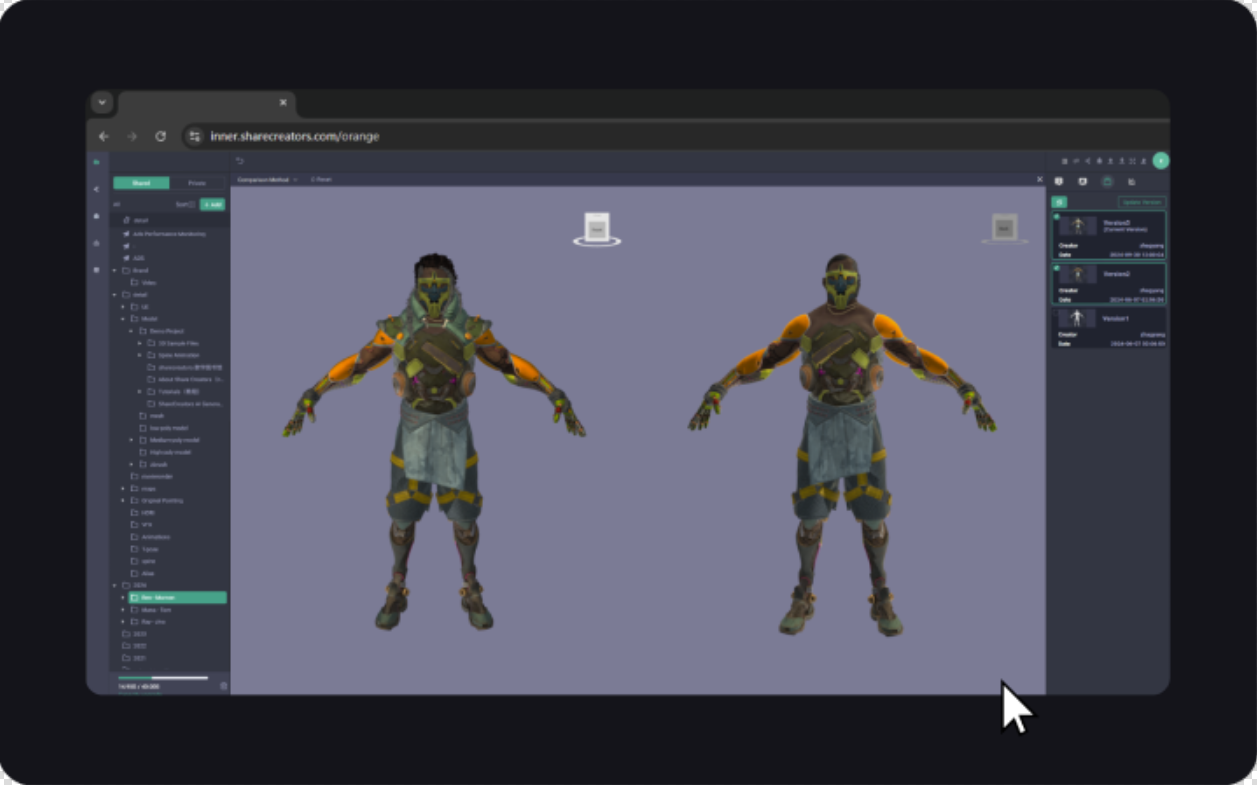Screen dimensions: 1257x785
Task: Uncheck the Version2 comparison checkbox
Action: (x=1055, y=267)
